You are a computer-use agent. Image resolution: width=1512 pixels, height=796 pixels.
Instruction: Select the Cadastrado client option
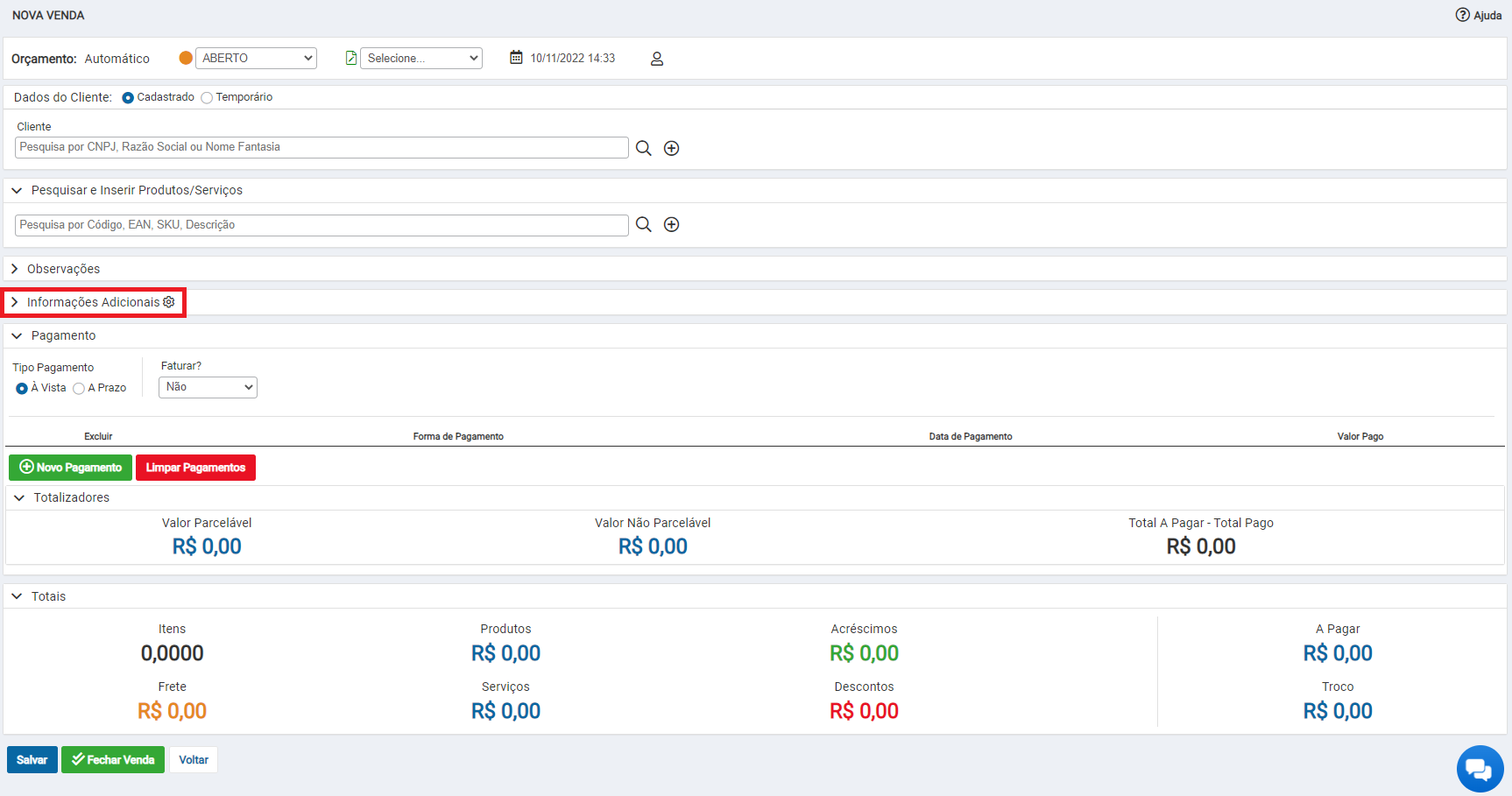(128, 97)
